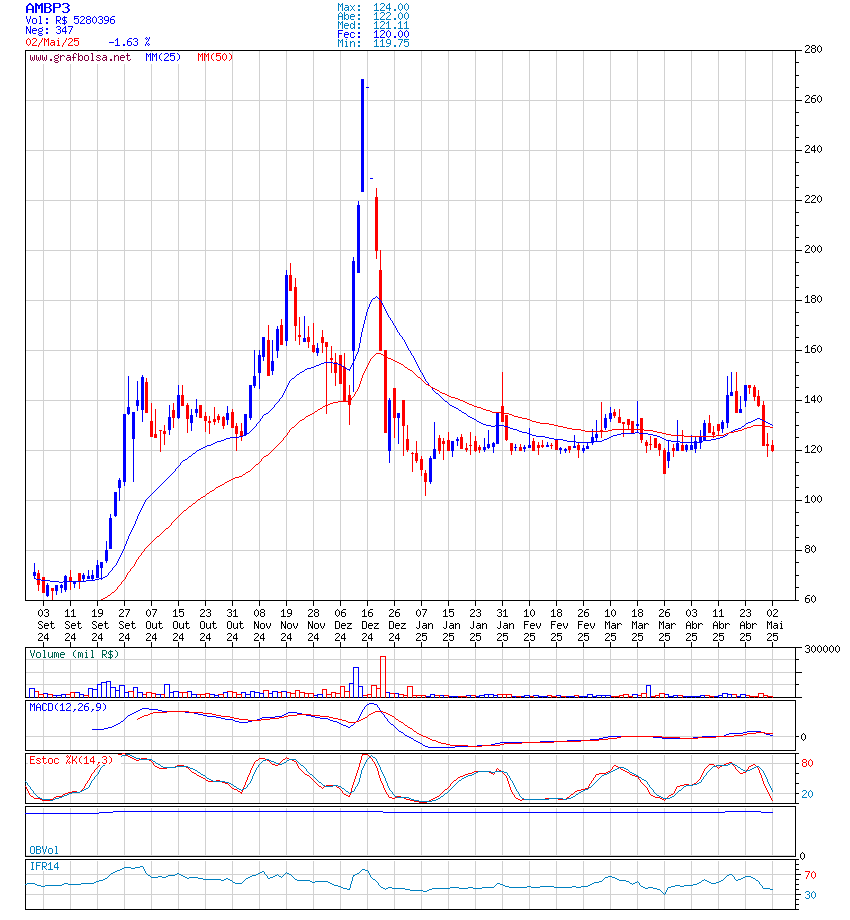
Task: Click the 120 price axis label
Action: [x=813, y=449]
